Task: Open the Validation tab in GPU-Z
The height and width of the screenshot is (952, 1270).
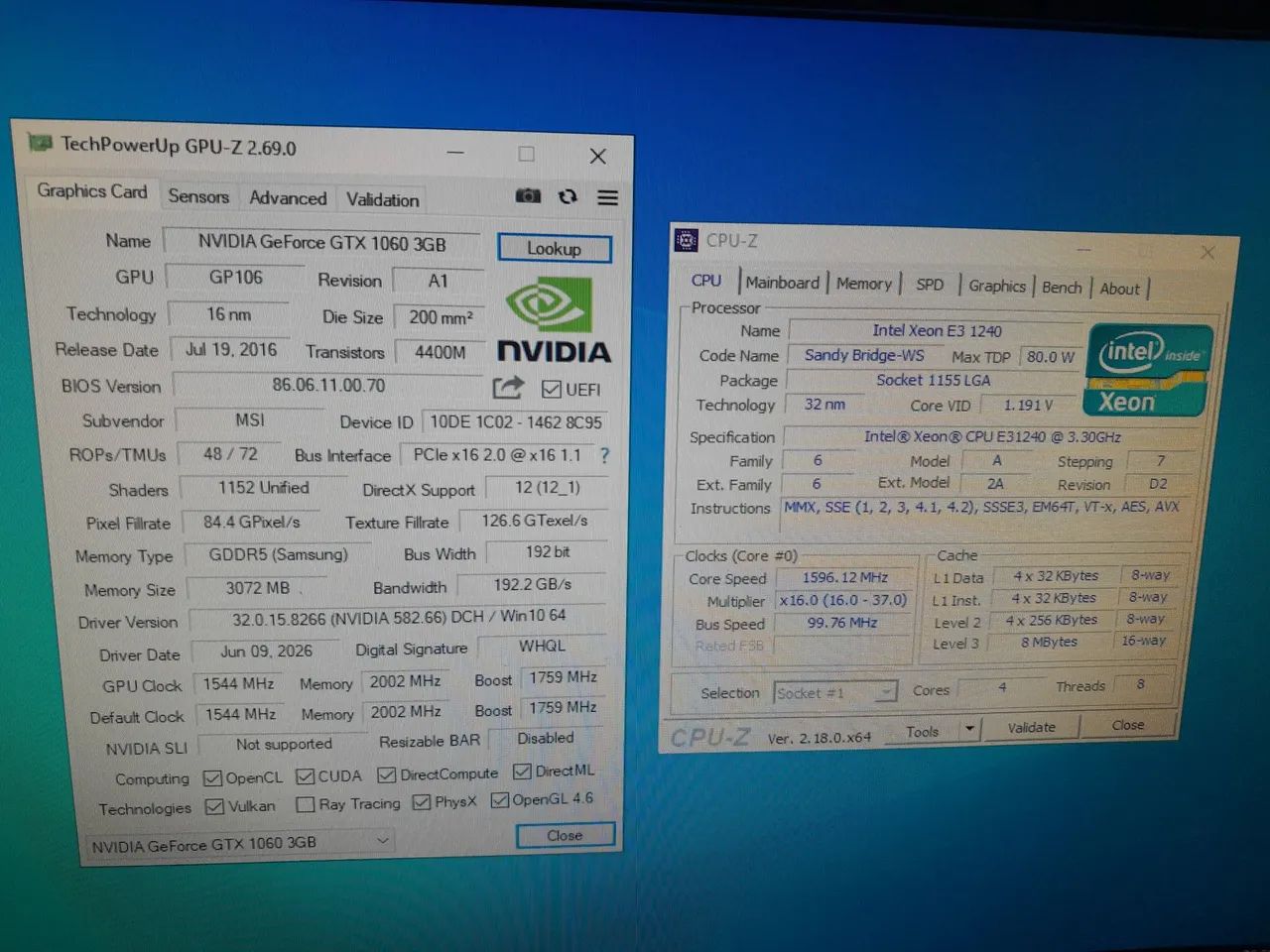Action: pos(382,199)
